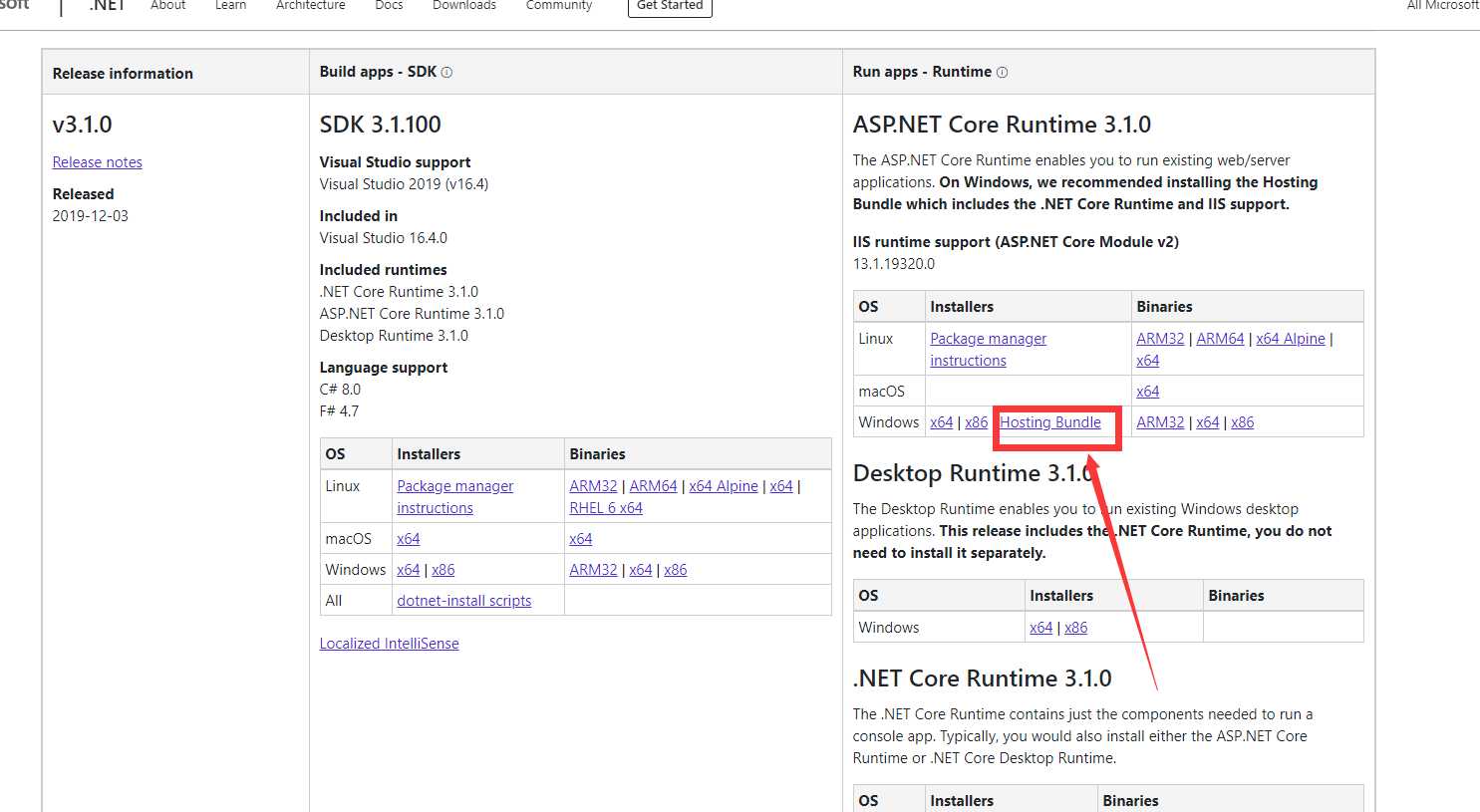Download SDK Linux ARM64 binary

[654, 486]
